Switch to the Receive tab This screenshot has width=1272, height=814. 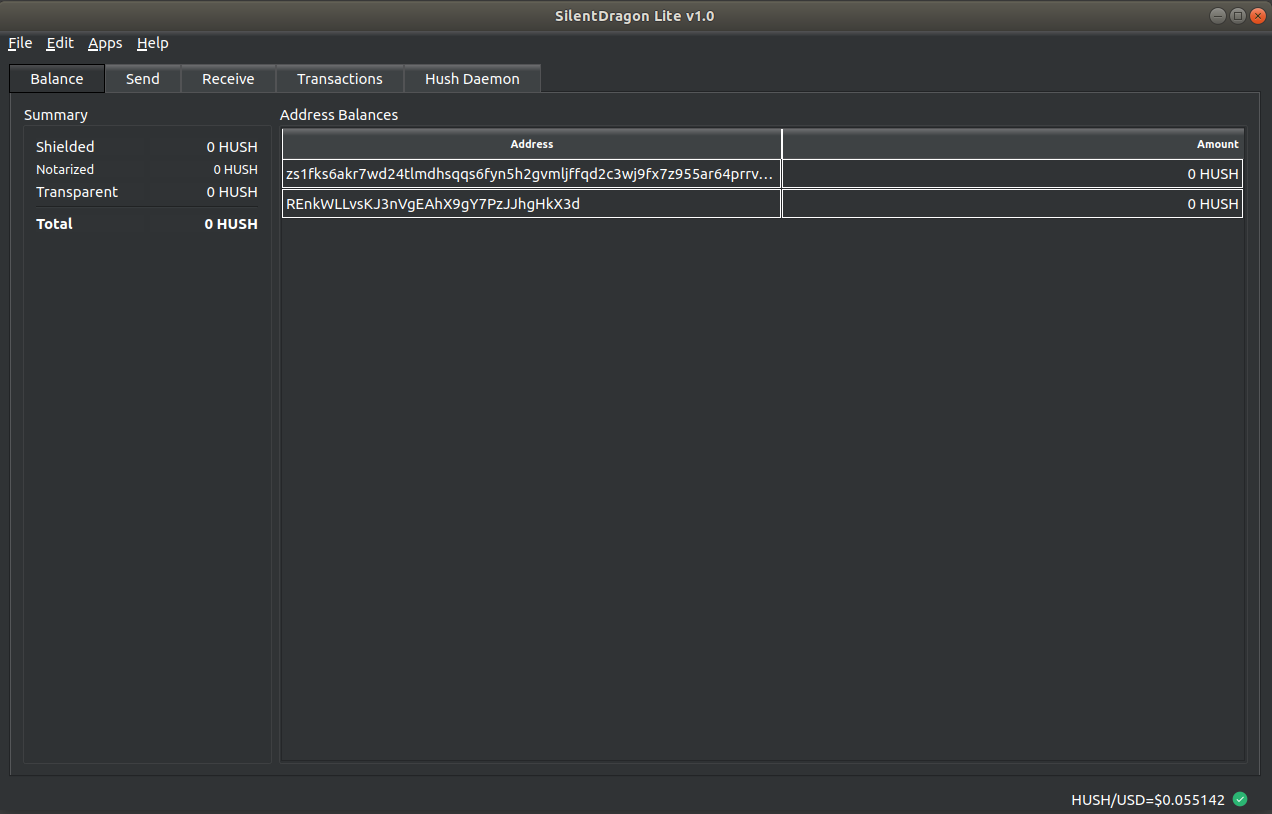pyautogui.click(x=228, y=79)
